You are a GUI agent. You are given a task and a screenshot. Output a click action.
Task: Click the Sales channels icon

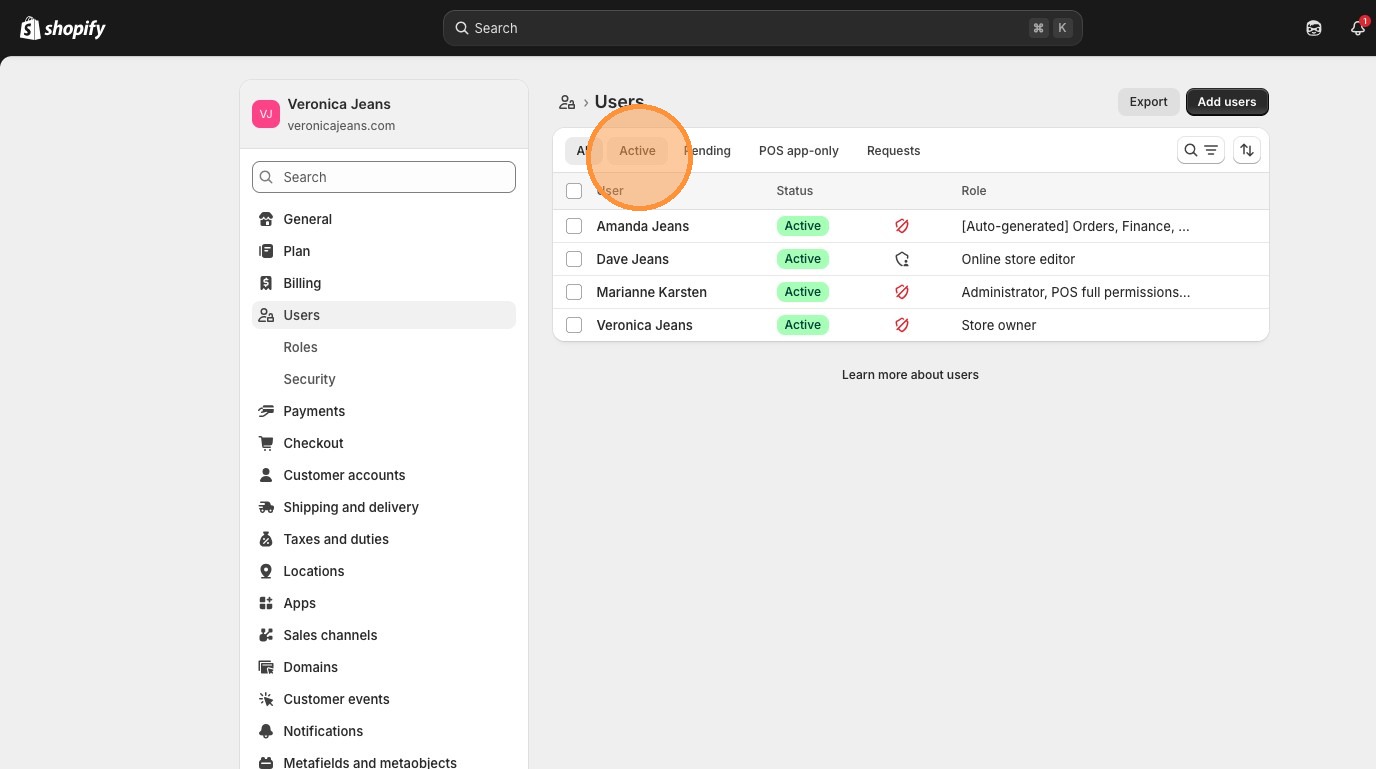266,635
